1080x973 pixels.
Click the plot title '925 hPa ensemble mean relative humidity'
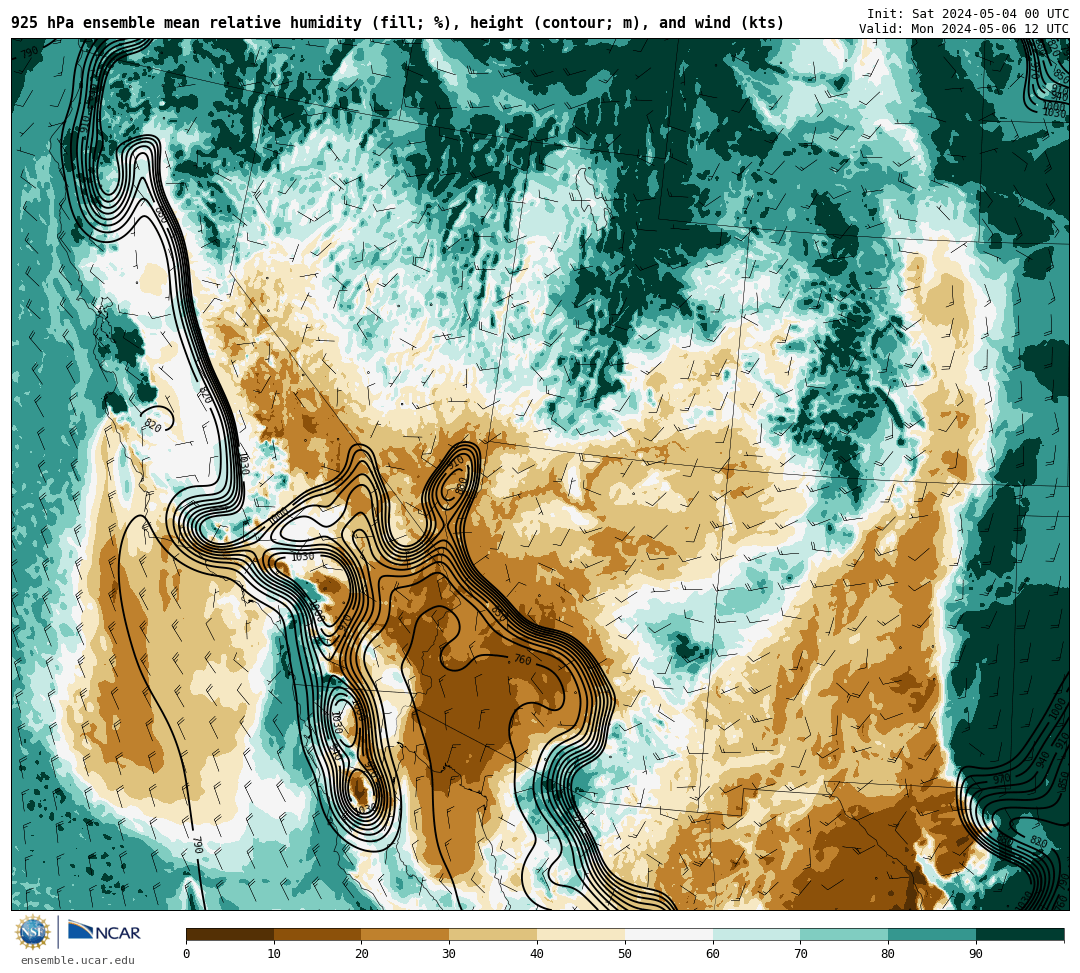tap(189, 23)
